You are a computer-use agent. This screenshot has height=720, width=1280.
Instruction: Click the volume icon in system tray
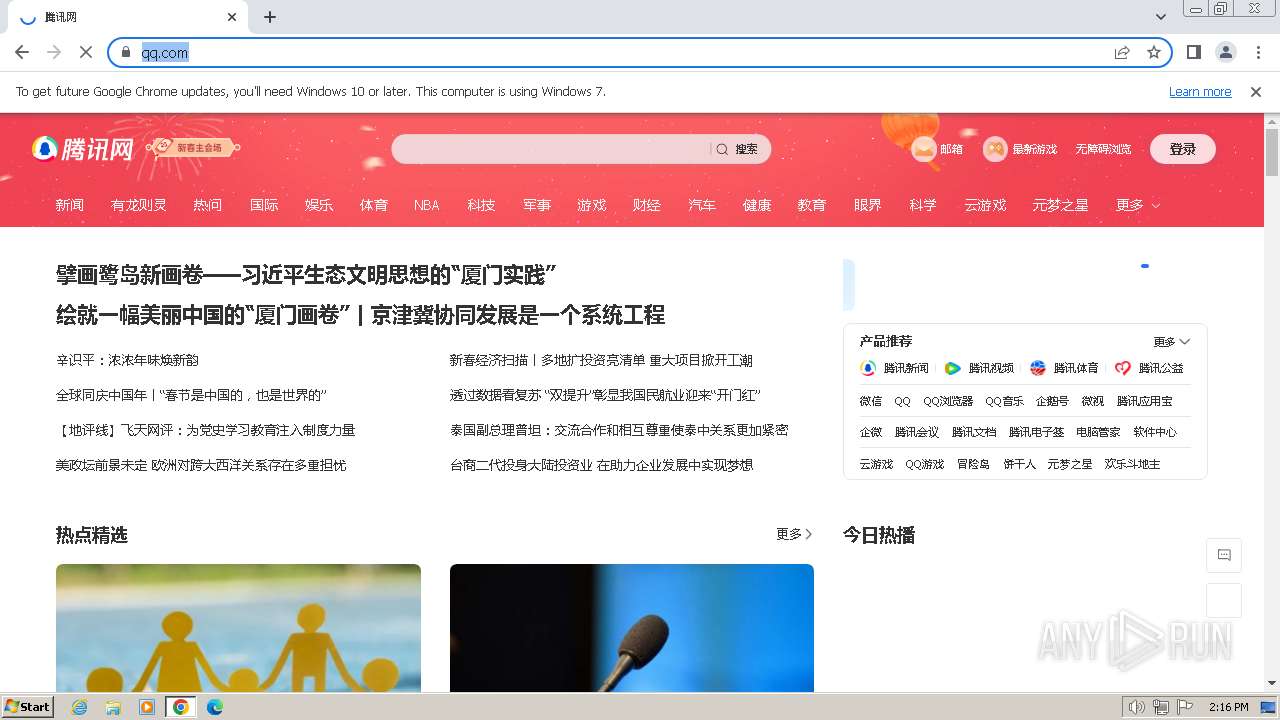coord(1136,707)
